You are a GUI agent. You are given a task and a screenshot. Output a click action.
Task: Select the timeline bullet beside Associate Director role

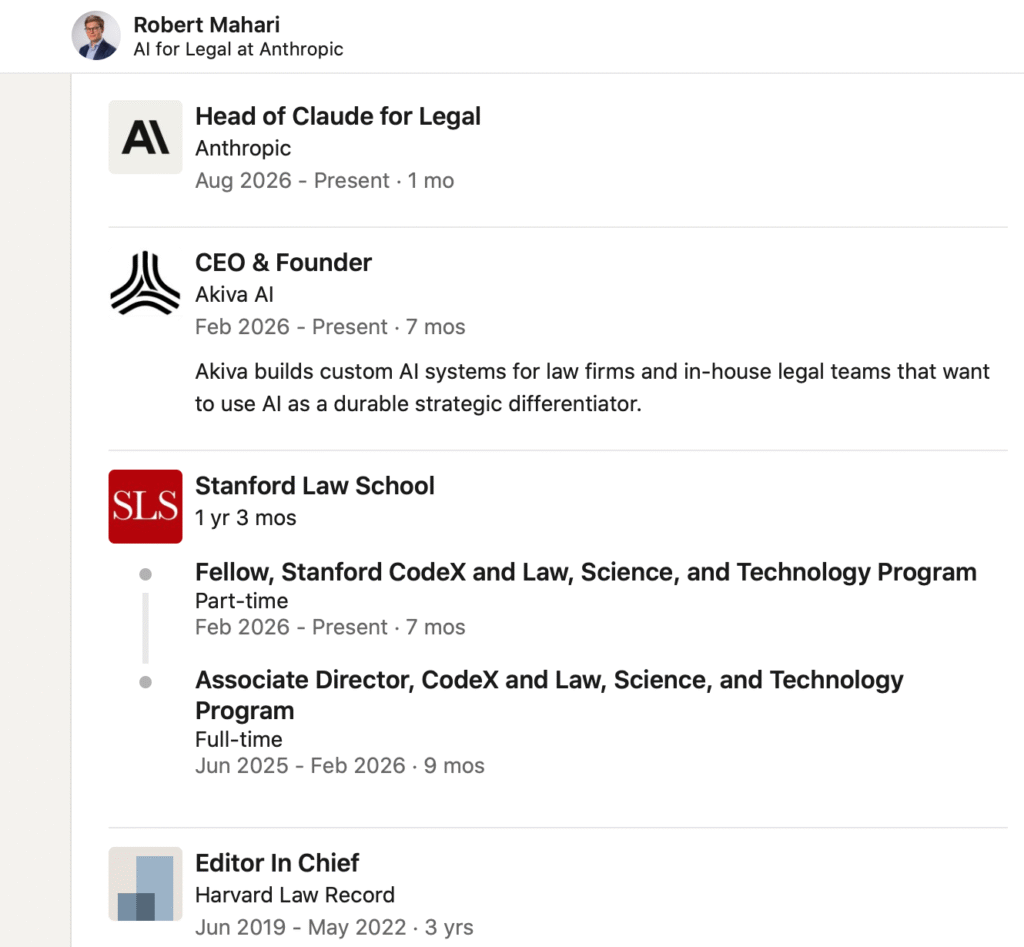coord(146,682)
